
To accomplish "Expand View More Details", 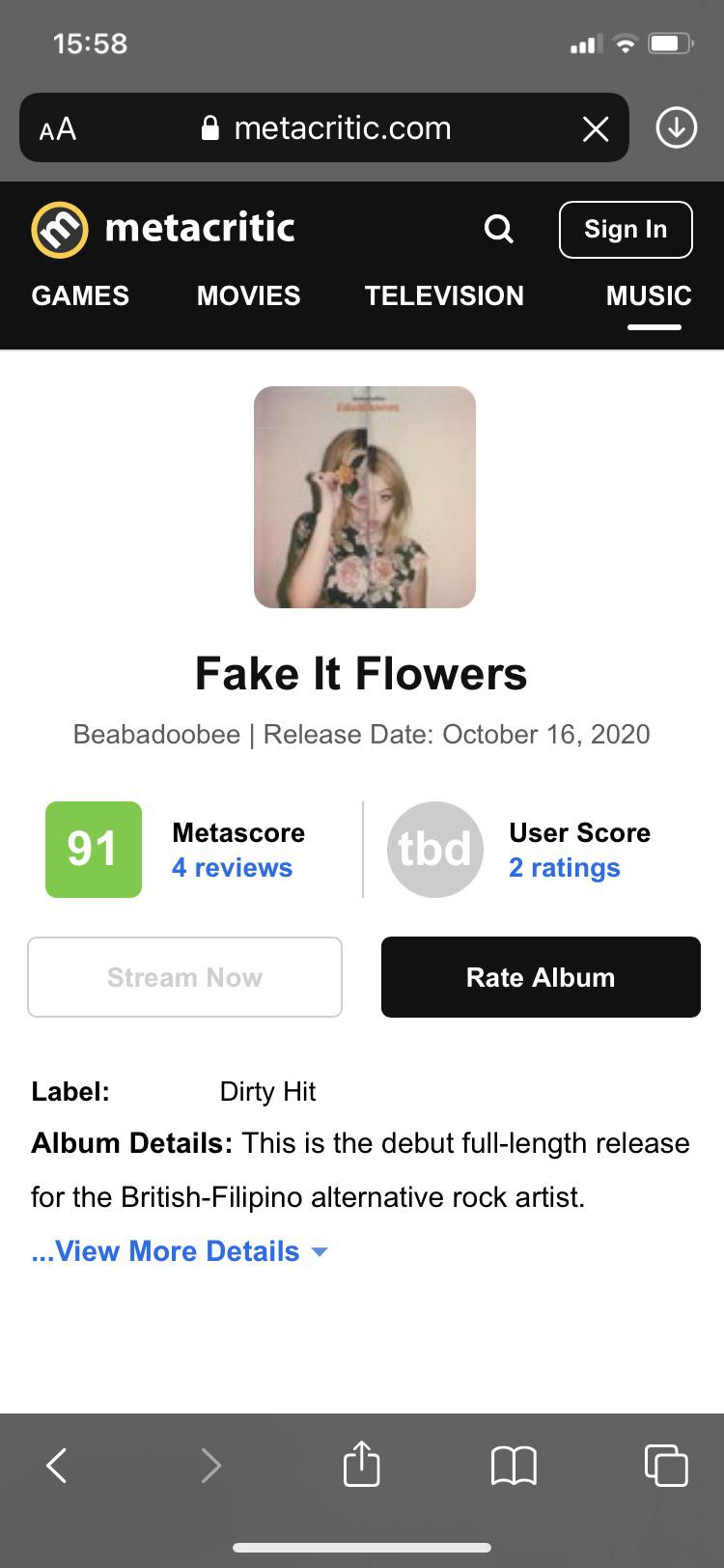I will click(180, 1250).
